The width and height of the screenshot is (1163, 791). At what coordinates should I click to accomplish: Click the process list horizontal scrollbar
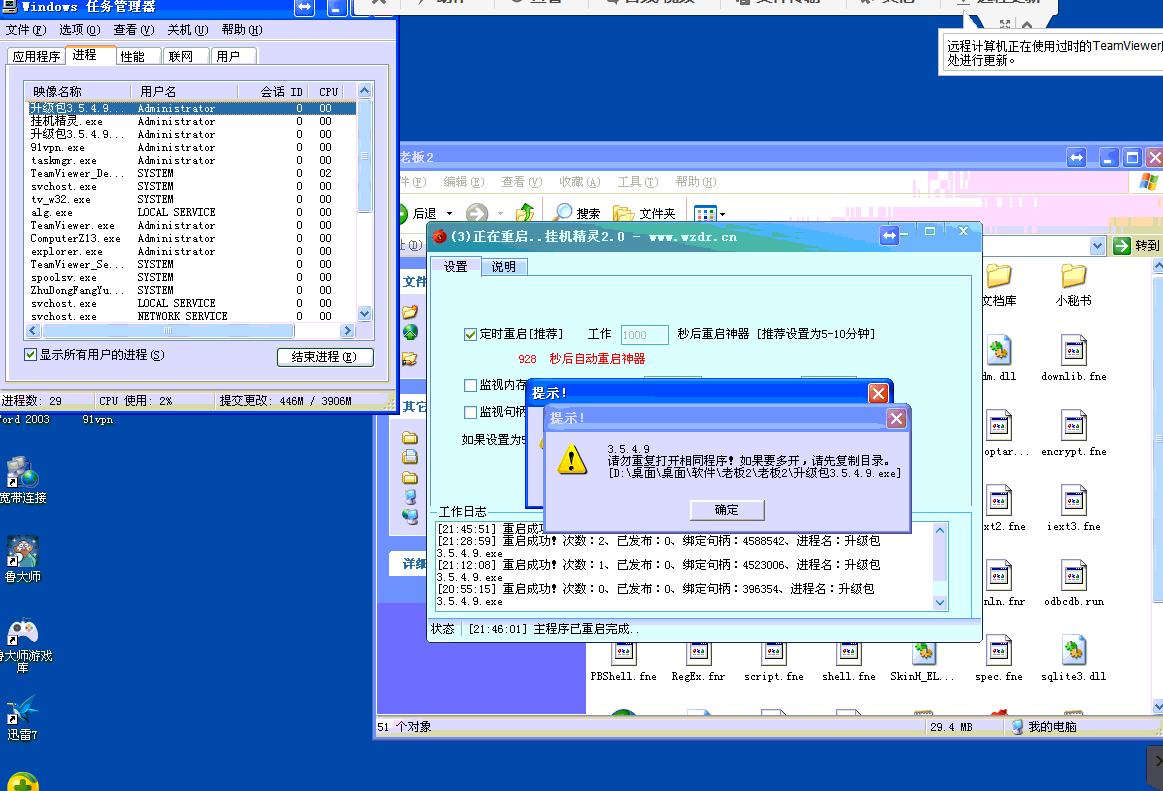pyautogui.click(x=190, y=330)
